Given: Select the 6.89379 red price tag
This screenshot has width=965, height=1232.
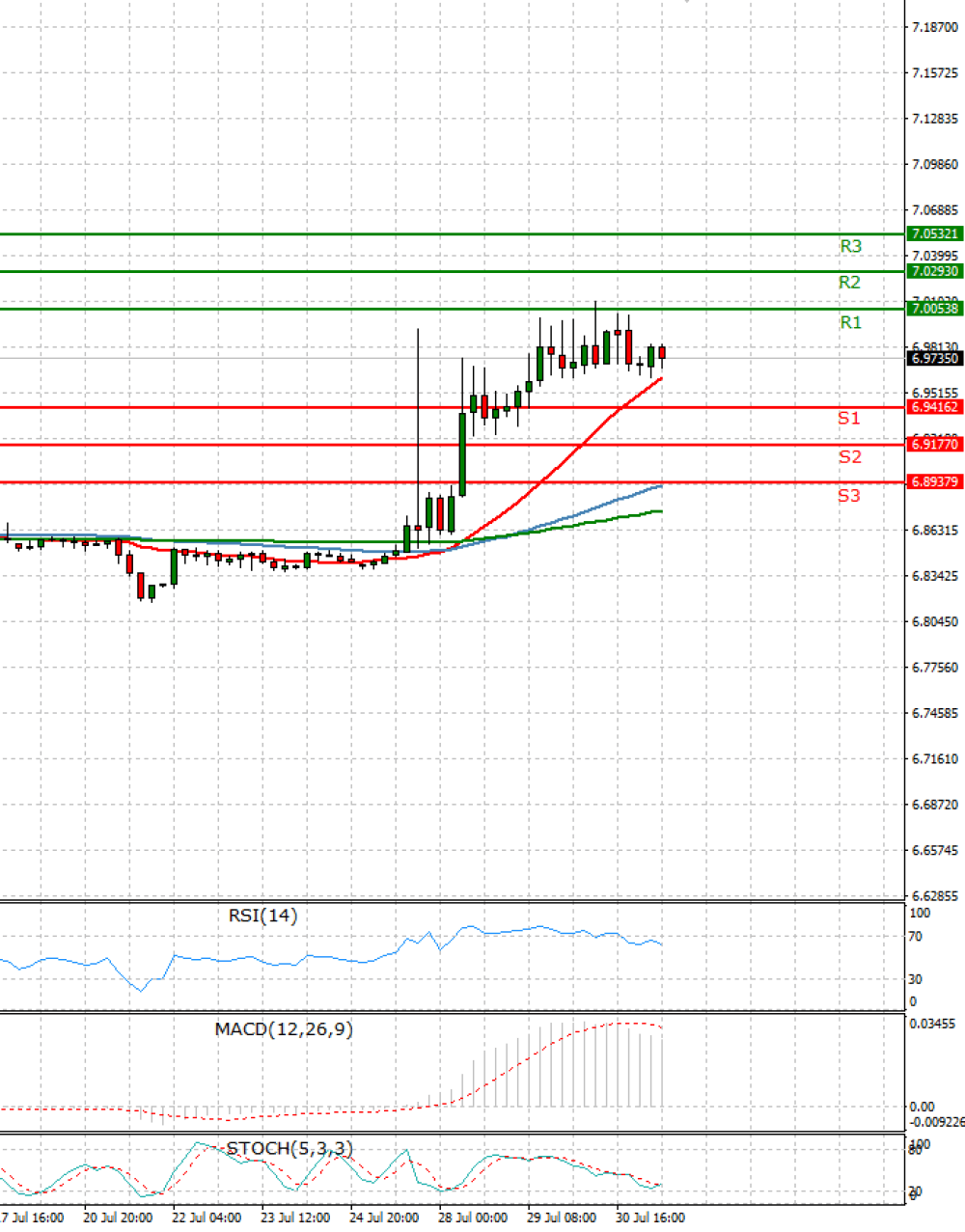Looking at the screenshot, I should click(x=935, y=481).
